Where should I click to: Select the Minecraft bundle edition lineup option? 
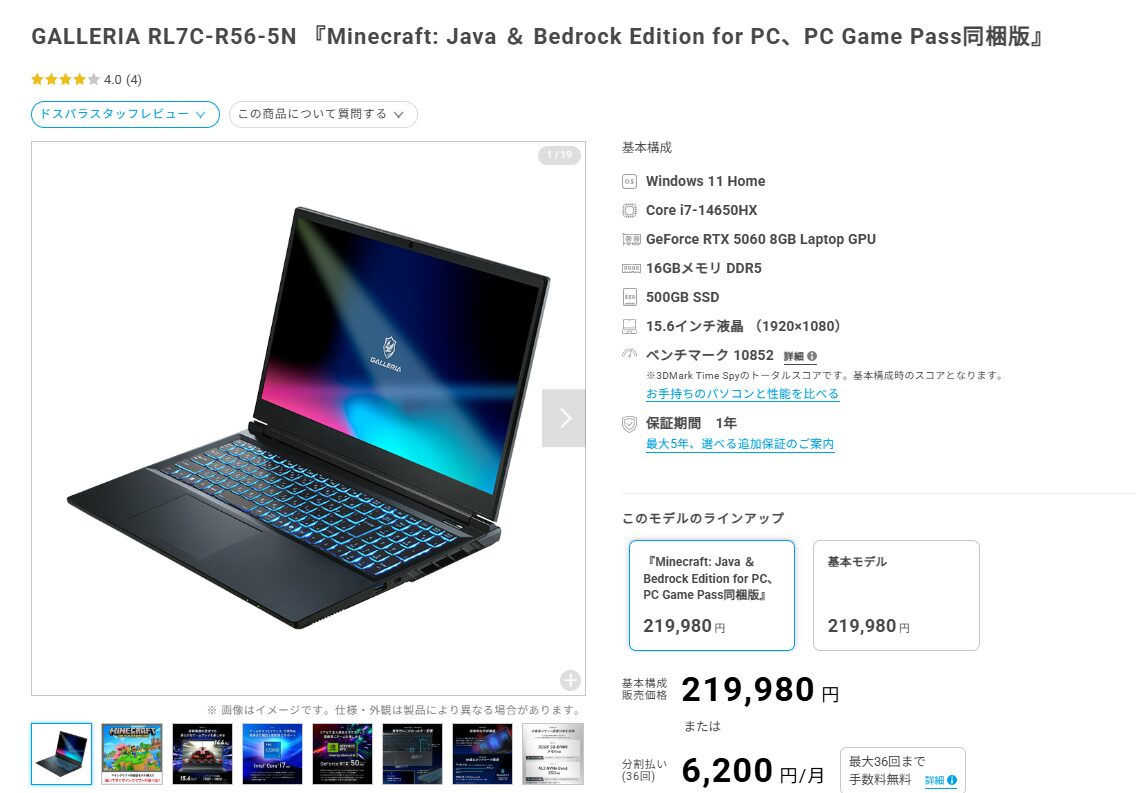click(711, 595)
